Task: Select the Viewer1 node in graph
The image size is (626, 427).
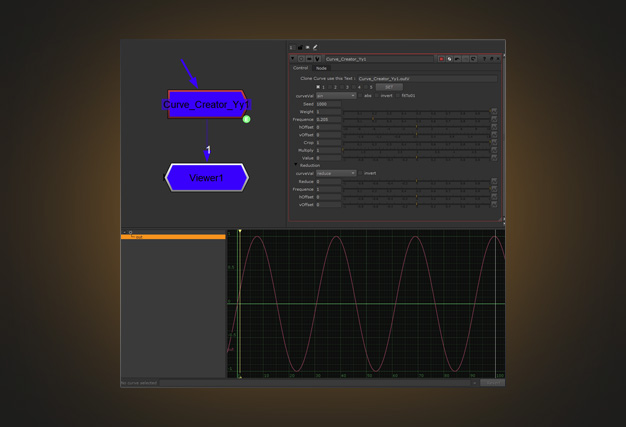Action: click(x=206, y=178)
